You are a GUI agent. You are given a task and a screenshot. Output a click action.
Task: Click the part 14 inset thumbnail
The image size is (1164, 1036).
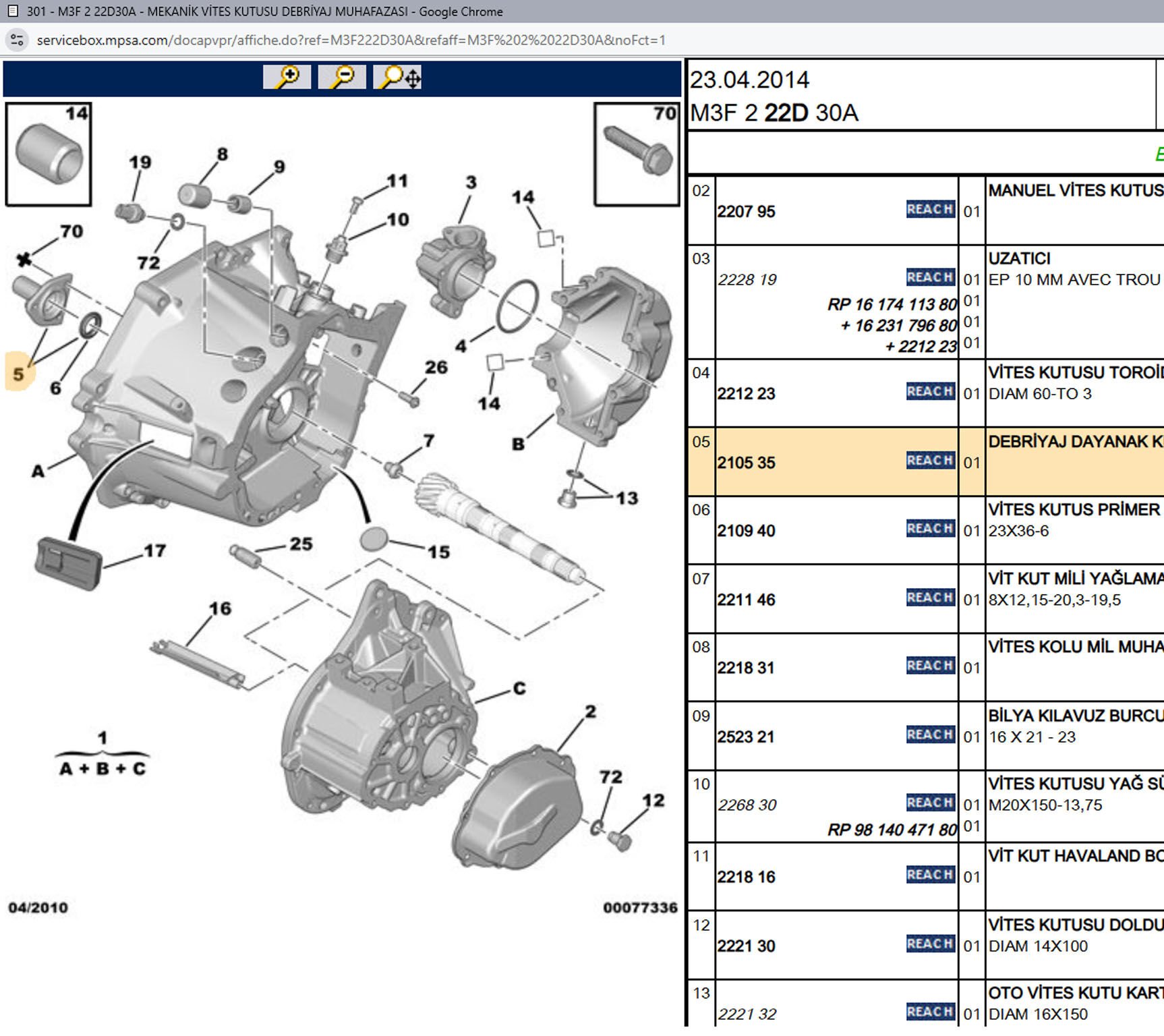click(49, 154)
